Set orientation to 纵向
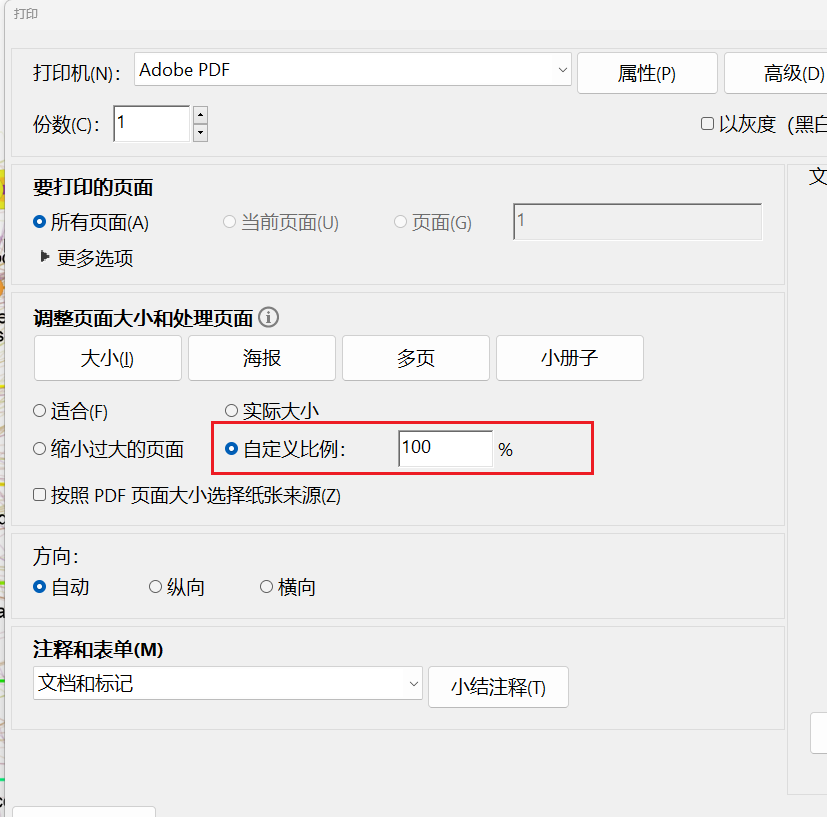 click(155, 587)
